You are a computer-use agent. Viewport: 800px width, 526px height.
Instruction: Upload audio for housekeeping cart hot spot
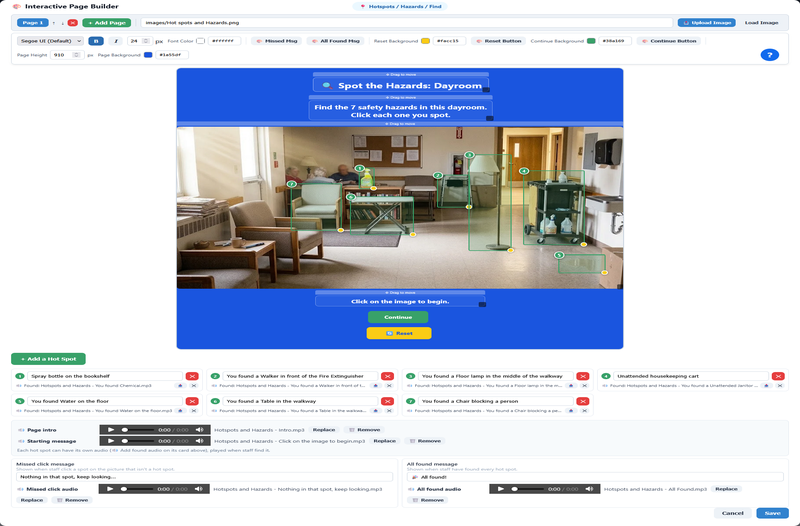766,386
